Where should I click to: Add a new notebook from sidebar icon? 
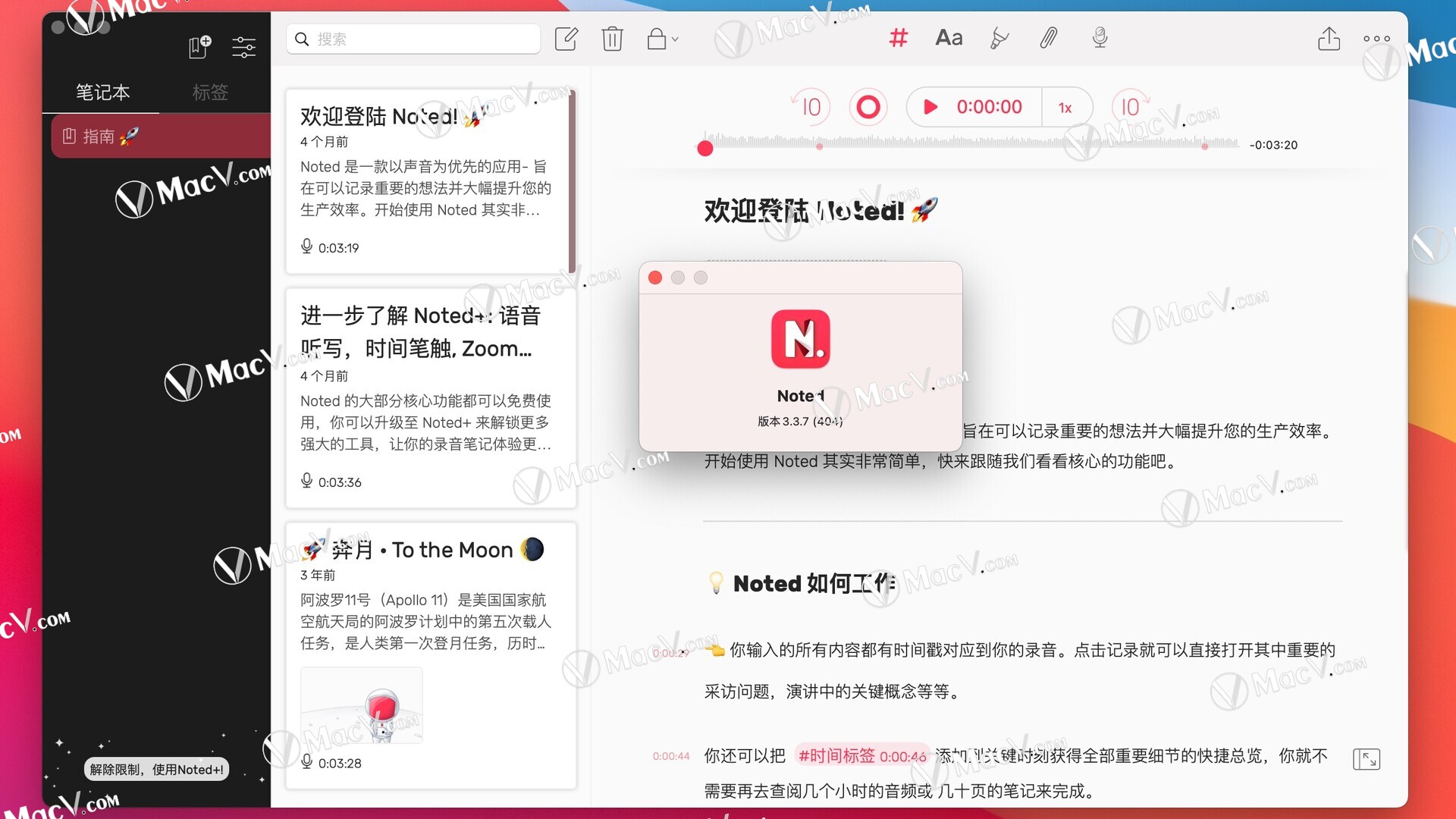199,47
